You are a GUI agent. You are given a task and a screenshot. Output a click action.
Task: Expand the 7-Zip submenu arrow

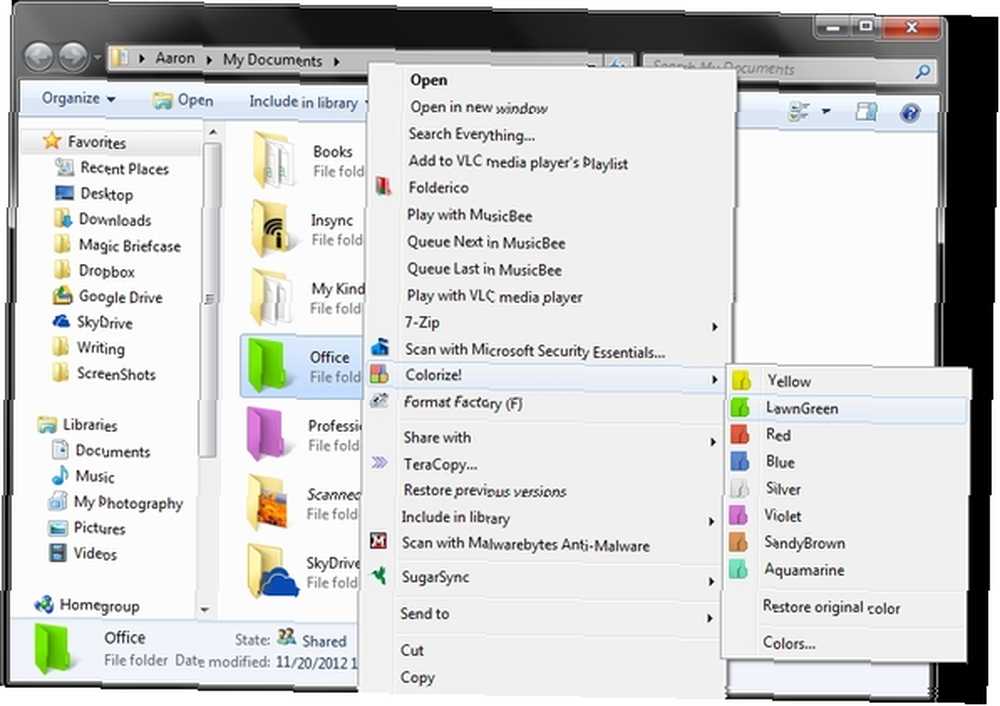715,327
